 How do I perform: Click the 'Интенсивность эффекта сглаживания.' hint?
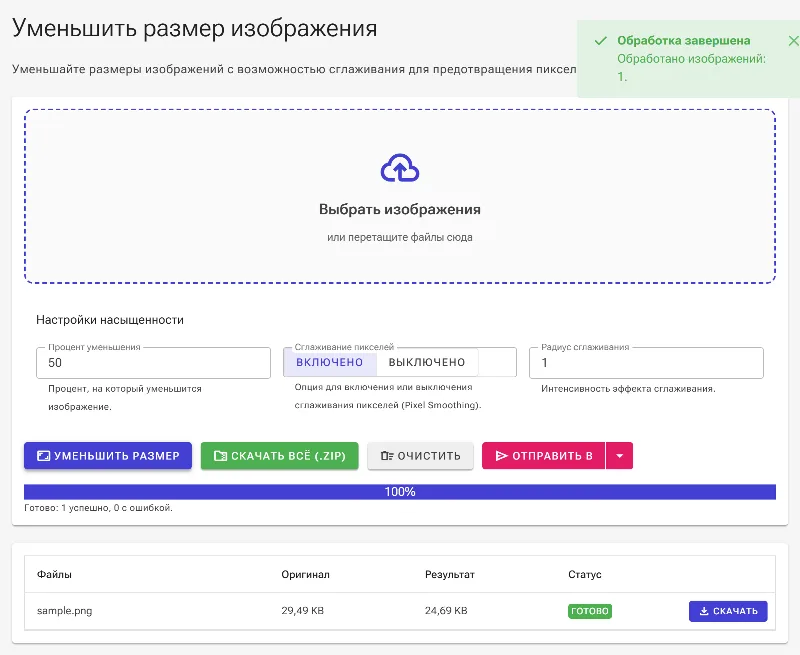pyautogui.click(x=629, y=389)
